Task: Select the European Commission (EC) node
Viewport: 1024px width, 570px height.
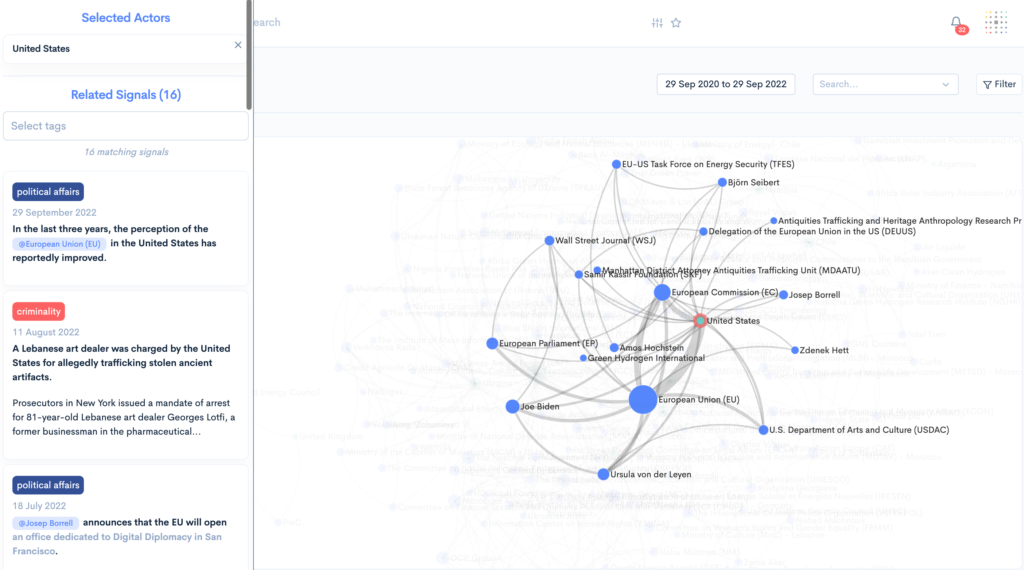Action: pyautogui.click(x=662, y=293)
